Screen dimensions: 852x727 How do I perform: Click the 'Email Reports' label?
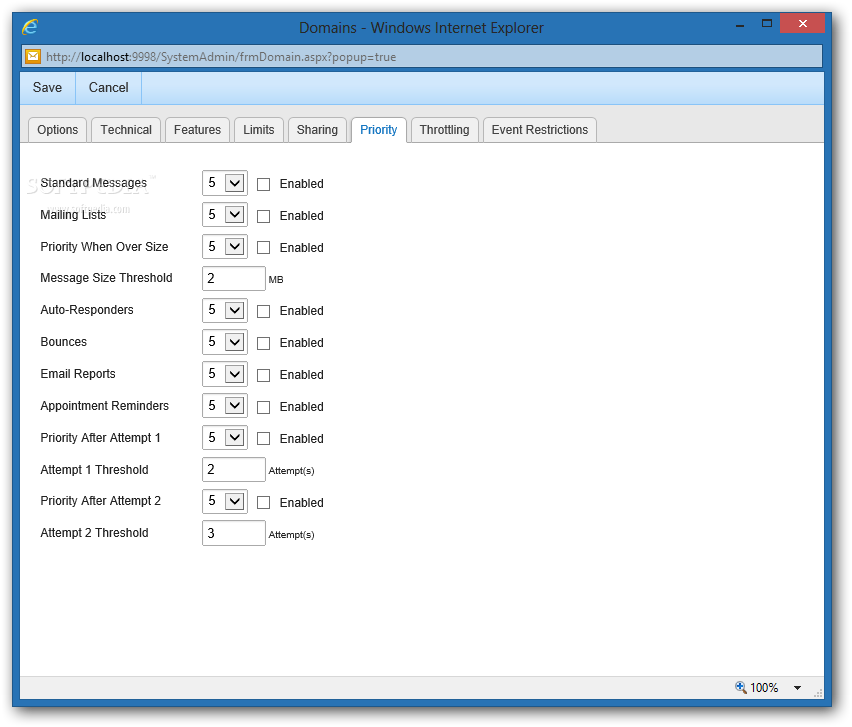78,374
